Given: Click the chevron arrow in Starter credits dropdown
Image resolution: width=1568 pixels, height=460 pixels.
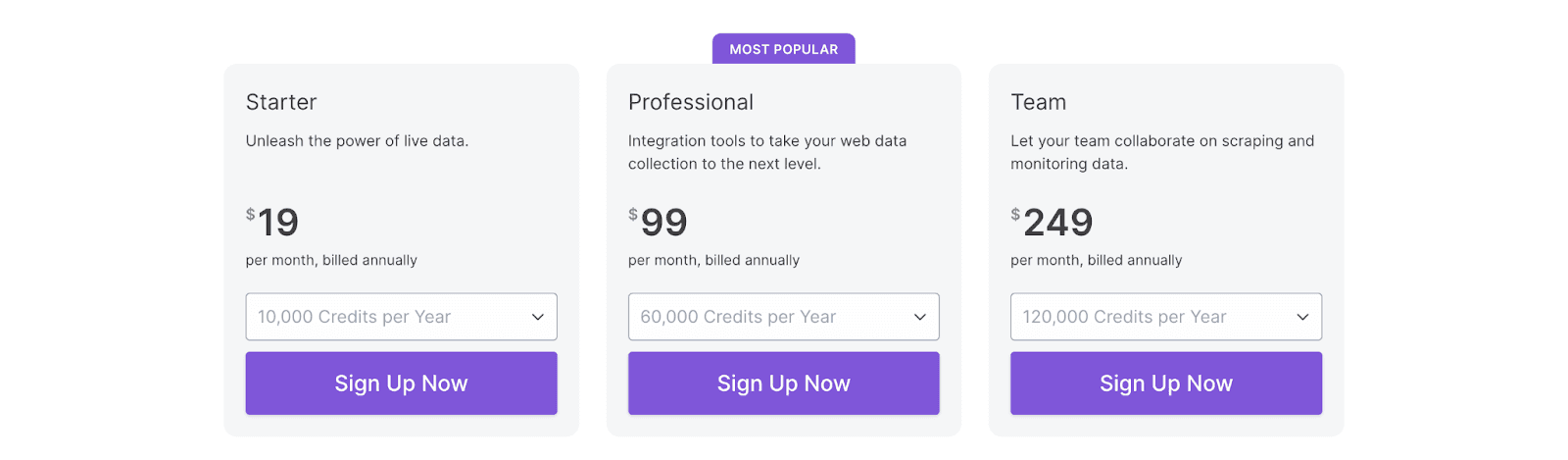Looking at the screenshot, I should click(537, 317).
